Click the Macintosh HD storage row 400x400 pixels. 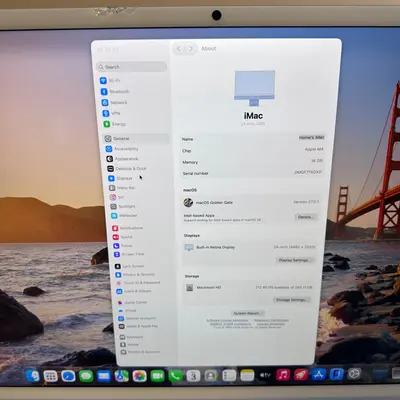click(x=248, y=287)
